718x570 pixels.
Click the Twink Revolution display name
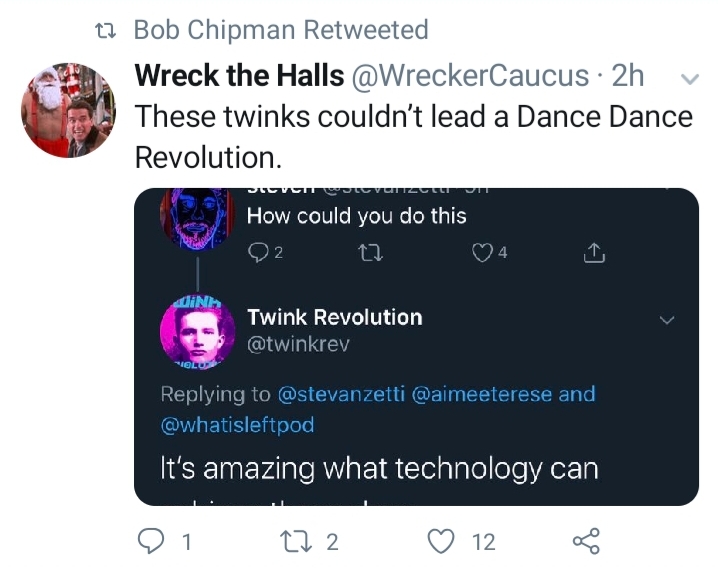334,317
